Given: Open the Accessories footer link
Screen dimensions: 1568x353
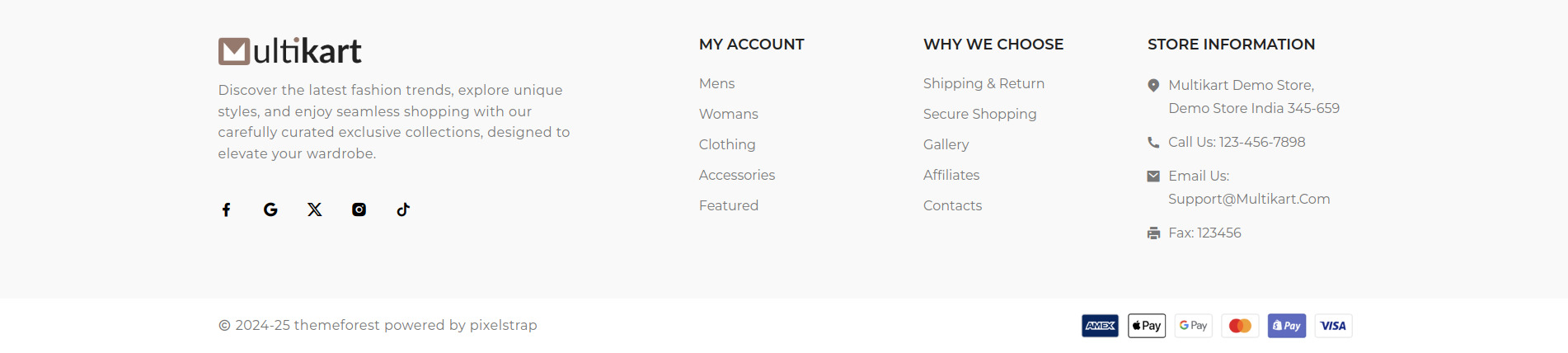Looking at the screenshot, I should 736,175.
